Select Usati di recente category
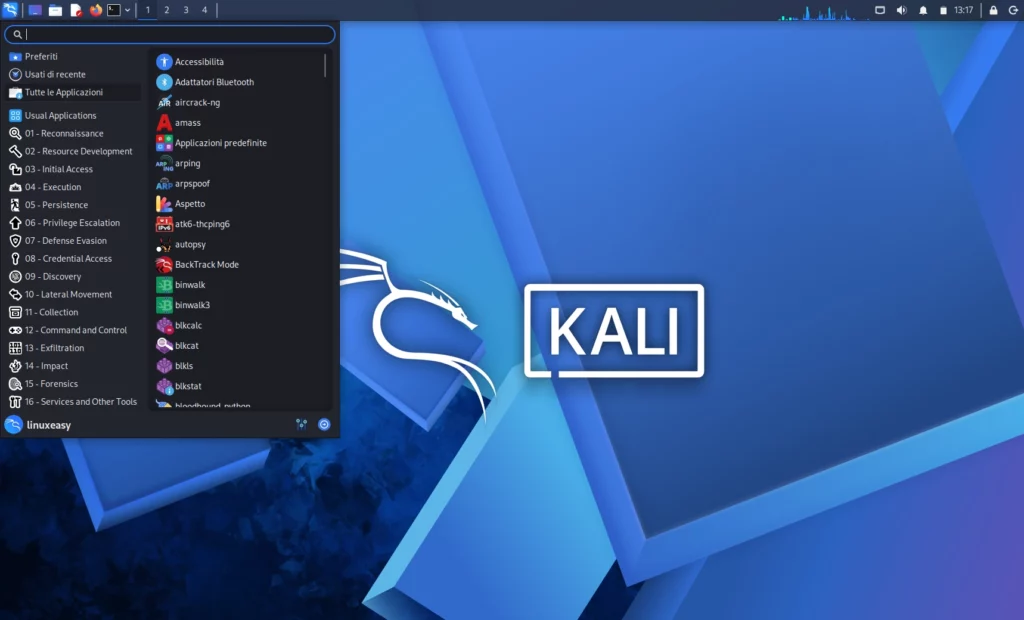This screenshot has height=620, width=1024. (x=73, y=74)
